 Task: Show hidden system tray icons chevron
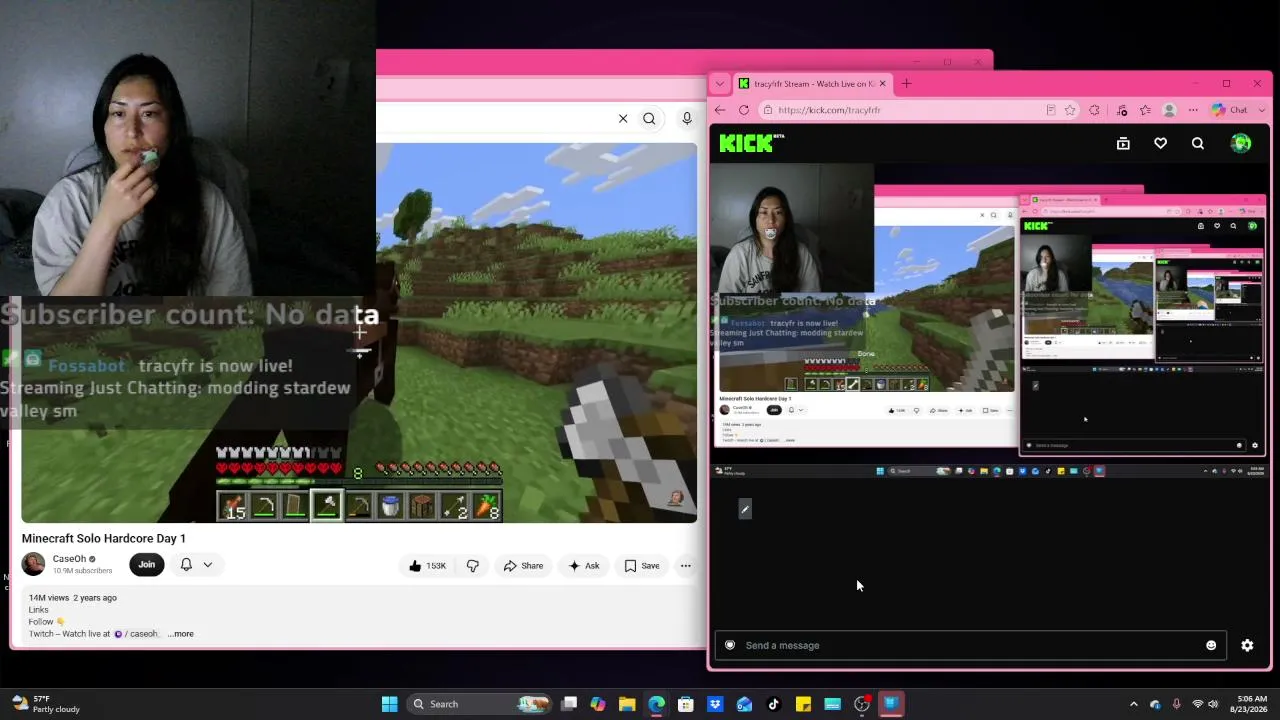(x=1133, y=704)
